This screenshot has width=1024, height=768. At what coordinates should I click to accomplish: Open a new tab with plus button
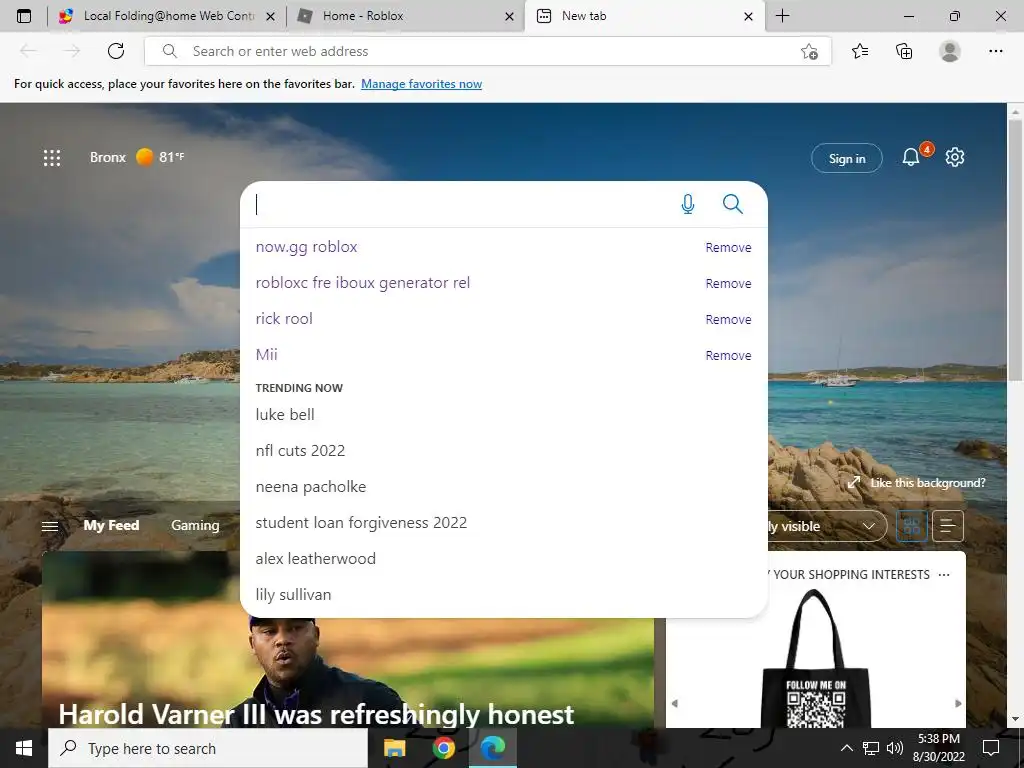pos(782,16)
